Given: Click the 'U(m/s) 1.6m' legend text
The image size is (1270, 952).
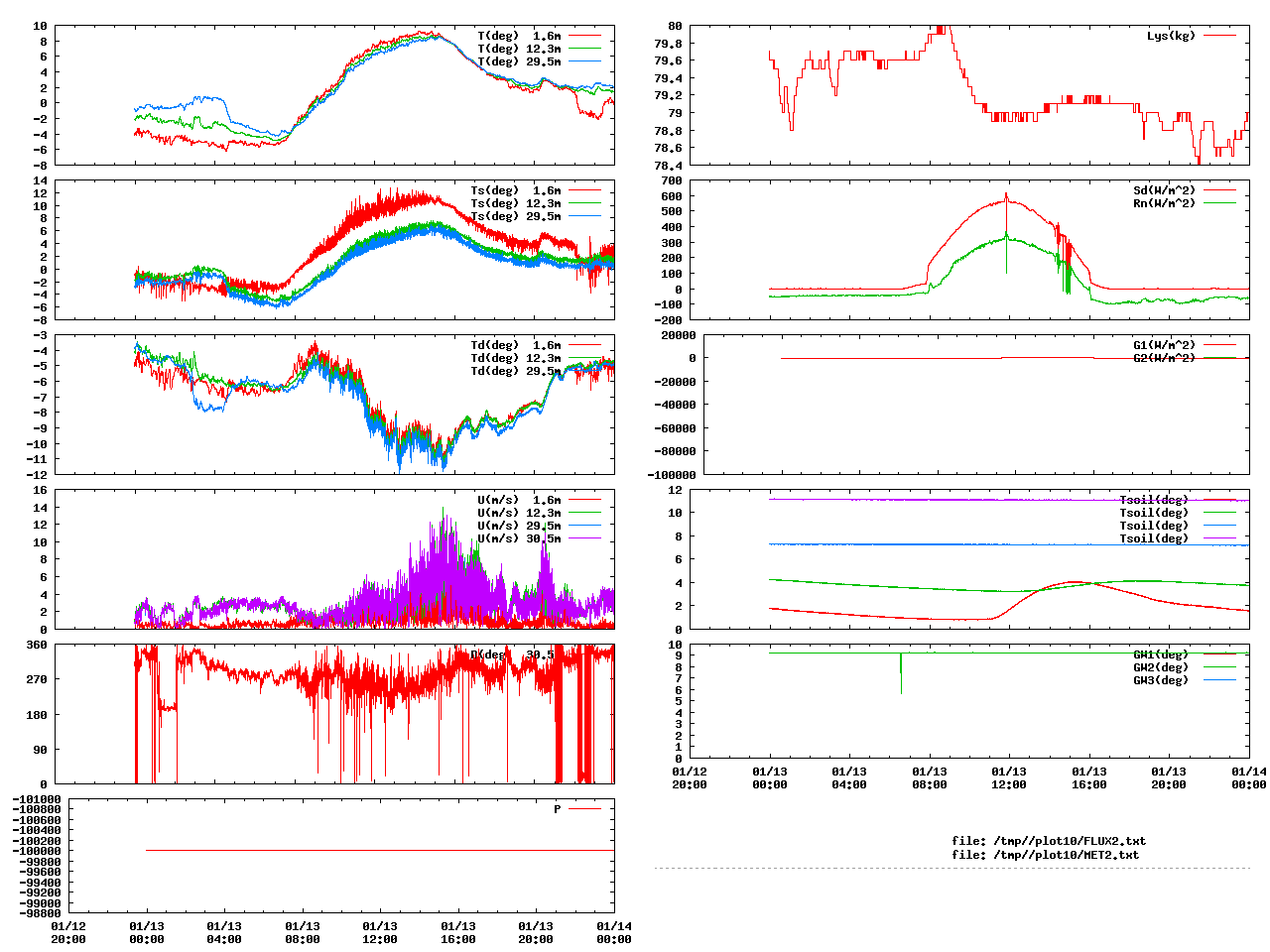Looking at the screenshot, I should [x=519, y=500].
